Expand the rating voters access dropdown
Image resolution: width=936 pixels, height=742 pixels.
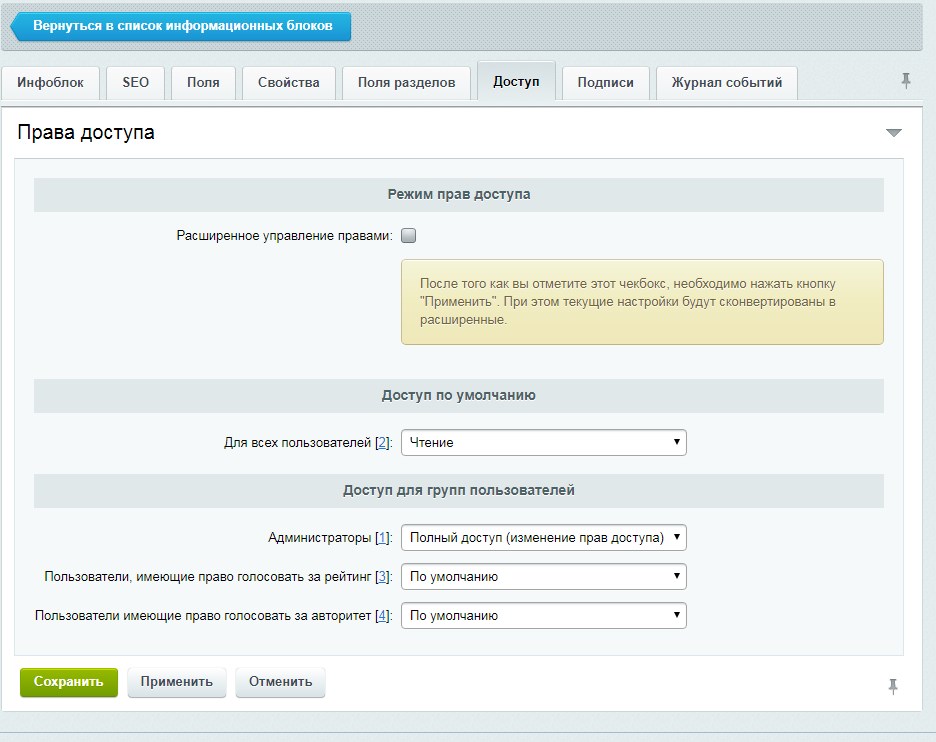click(543, 577)
